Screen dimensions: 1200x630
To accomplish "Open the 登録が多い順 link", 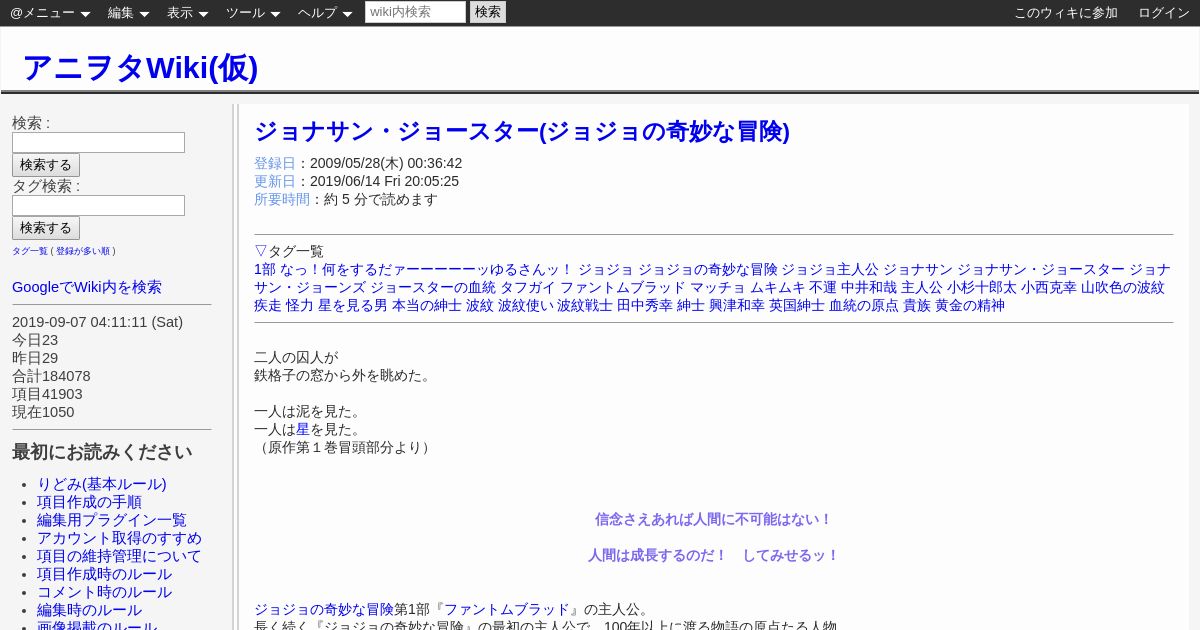I will point(83,251).
